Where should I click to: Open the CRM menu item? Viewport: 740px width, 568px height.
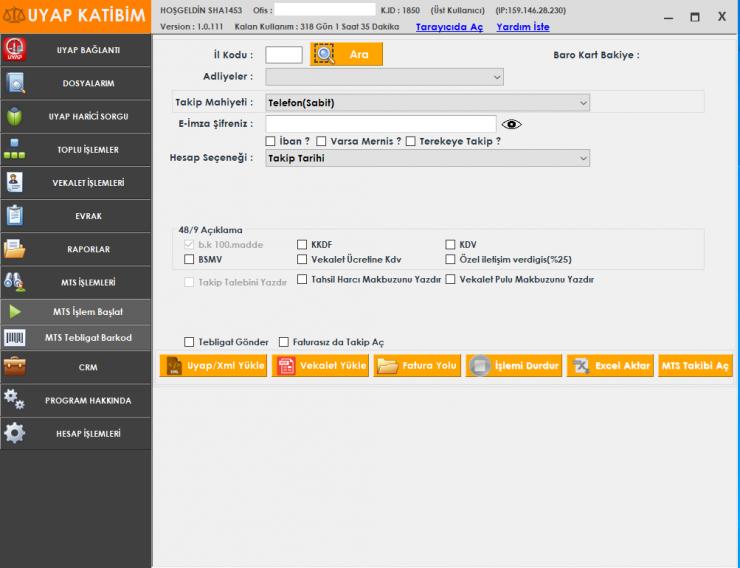pos(76,367)
